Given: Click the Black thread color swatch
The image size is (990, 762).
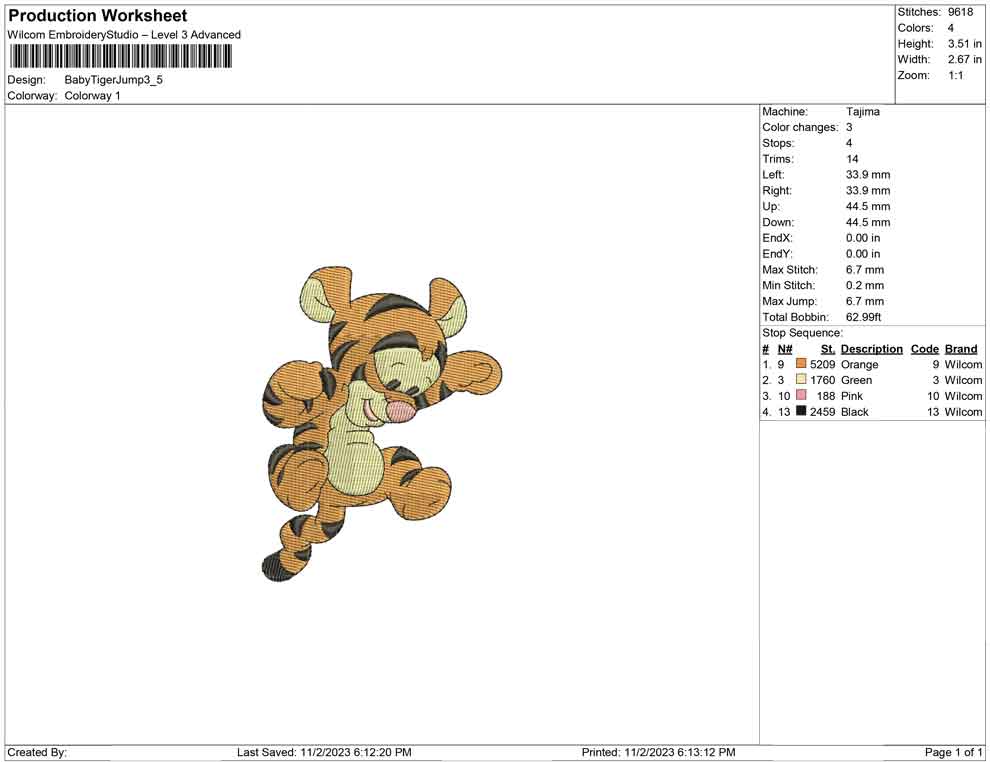Looking at the screenshot, I should [x=801, y=411].
